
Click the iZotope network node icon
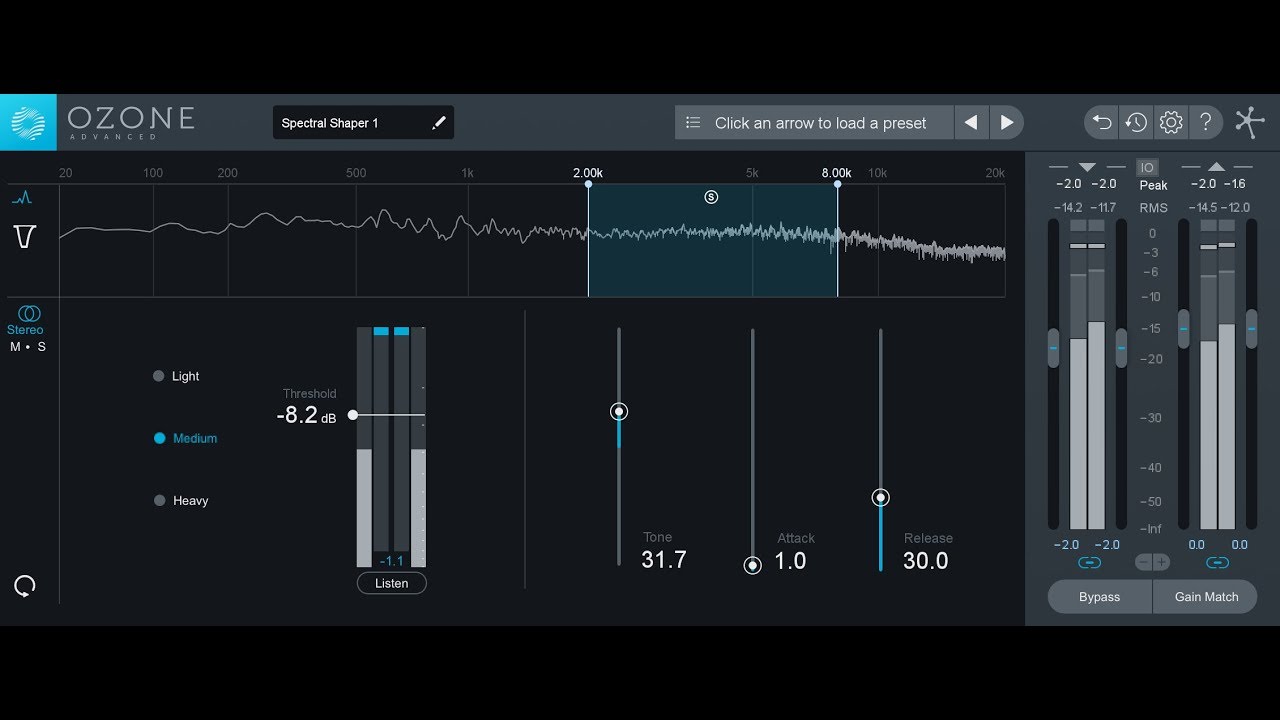pyautogui.click(x=1249, y=122)
